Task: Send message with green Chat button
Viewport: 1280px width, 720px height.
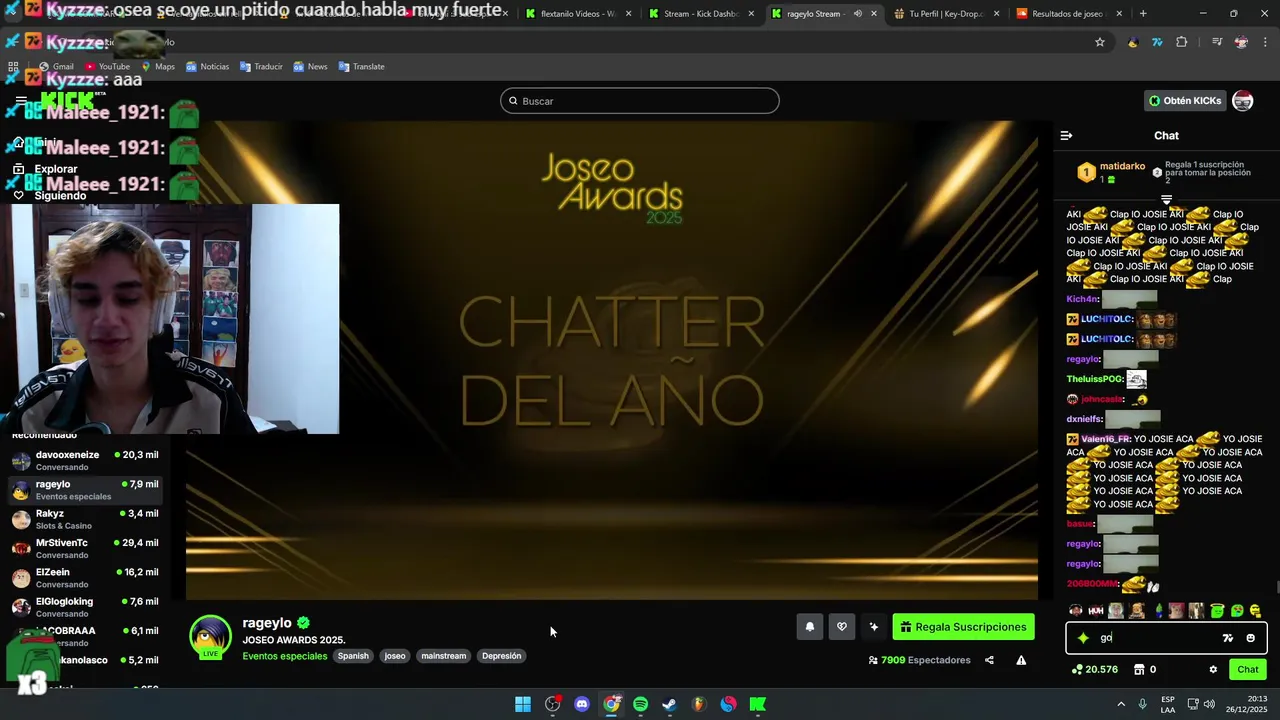Action: pyautogui.click(x=1248, y=670)
